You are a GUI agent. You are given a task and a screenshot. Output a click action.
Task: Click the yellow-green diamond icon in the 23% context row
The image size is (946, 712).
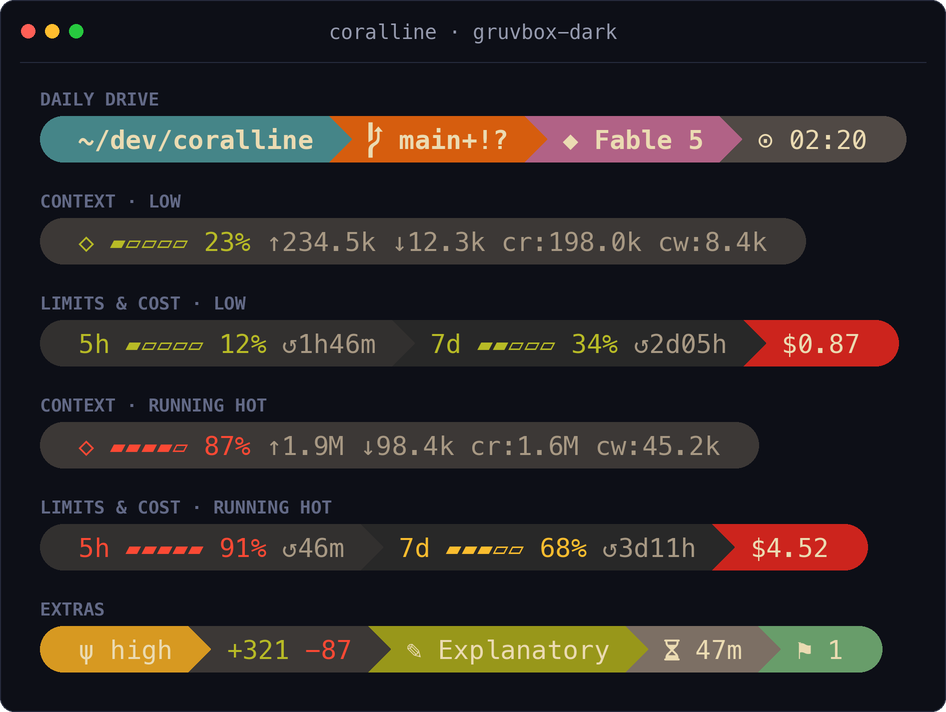click(x=86, y=244)
